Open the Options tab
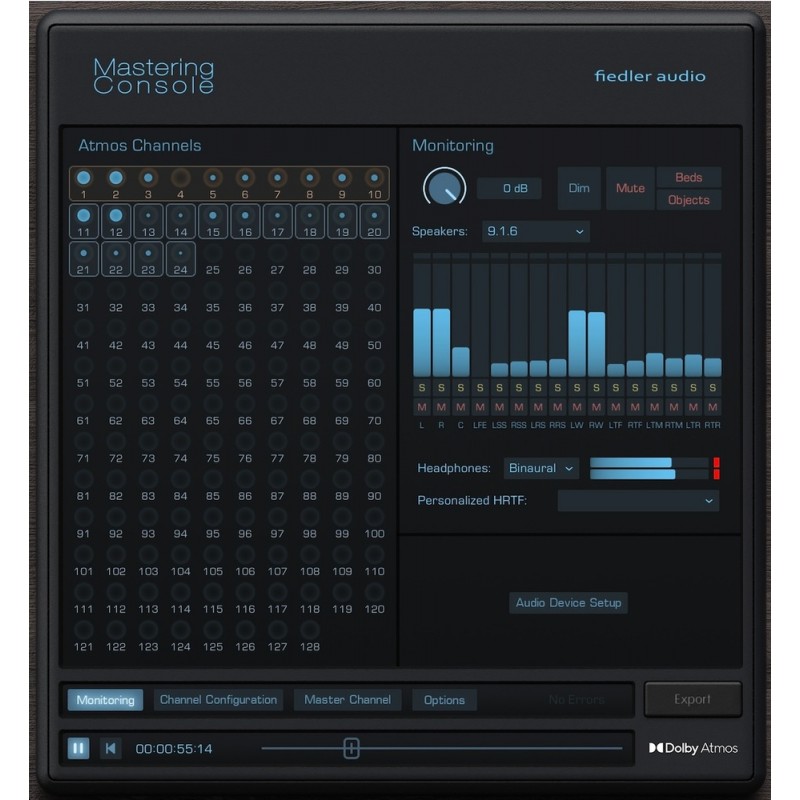The image size is (800, 800). point(444,700)
